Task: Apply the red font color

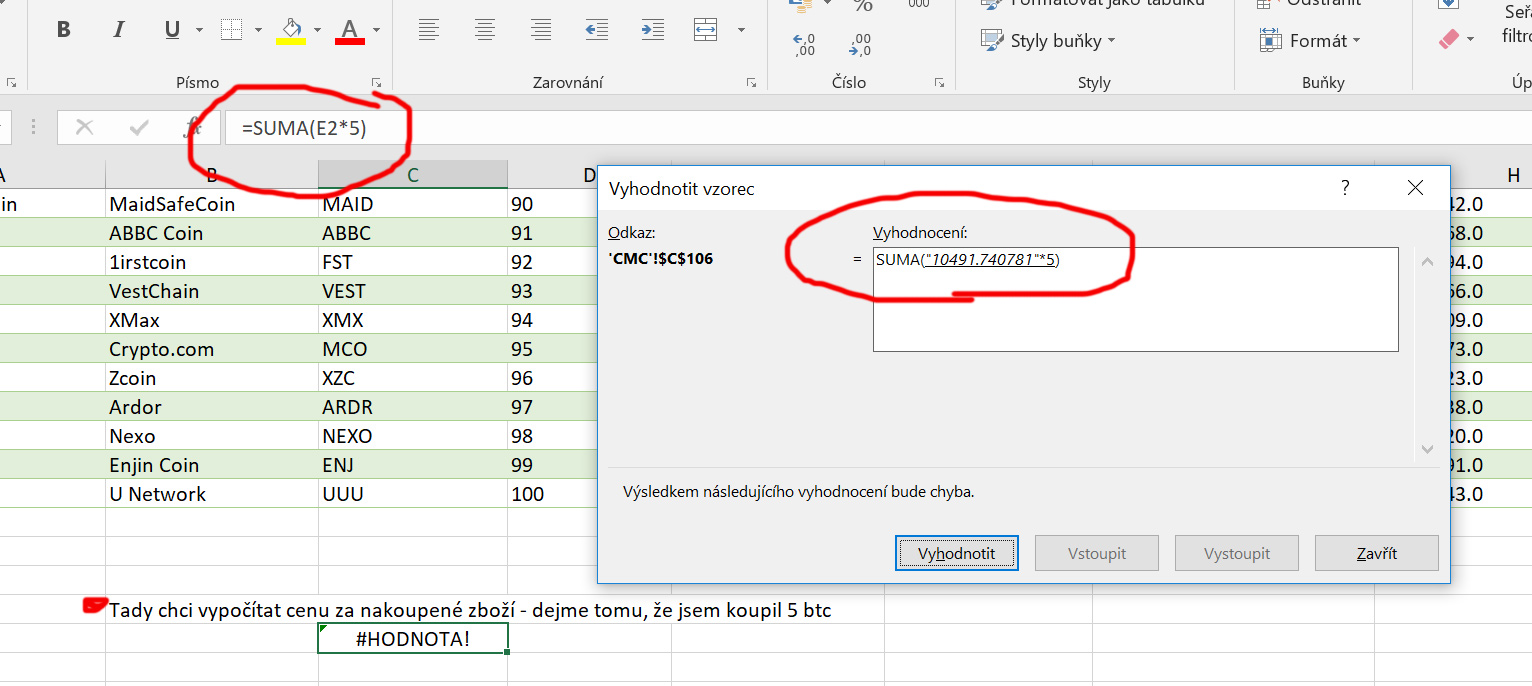Action: pos(350,30)
